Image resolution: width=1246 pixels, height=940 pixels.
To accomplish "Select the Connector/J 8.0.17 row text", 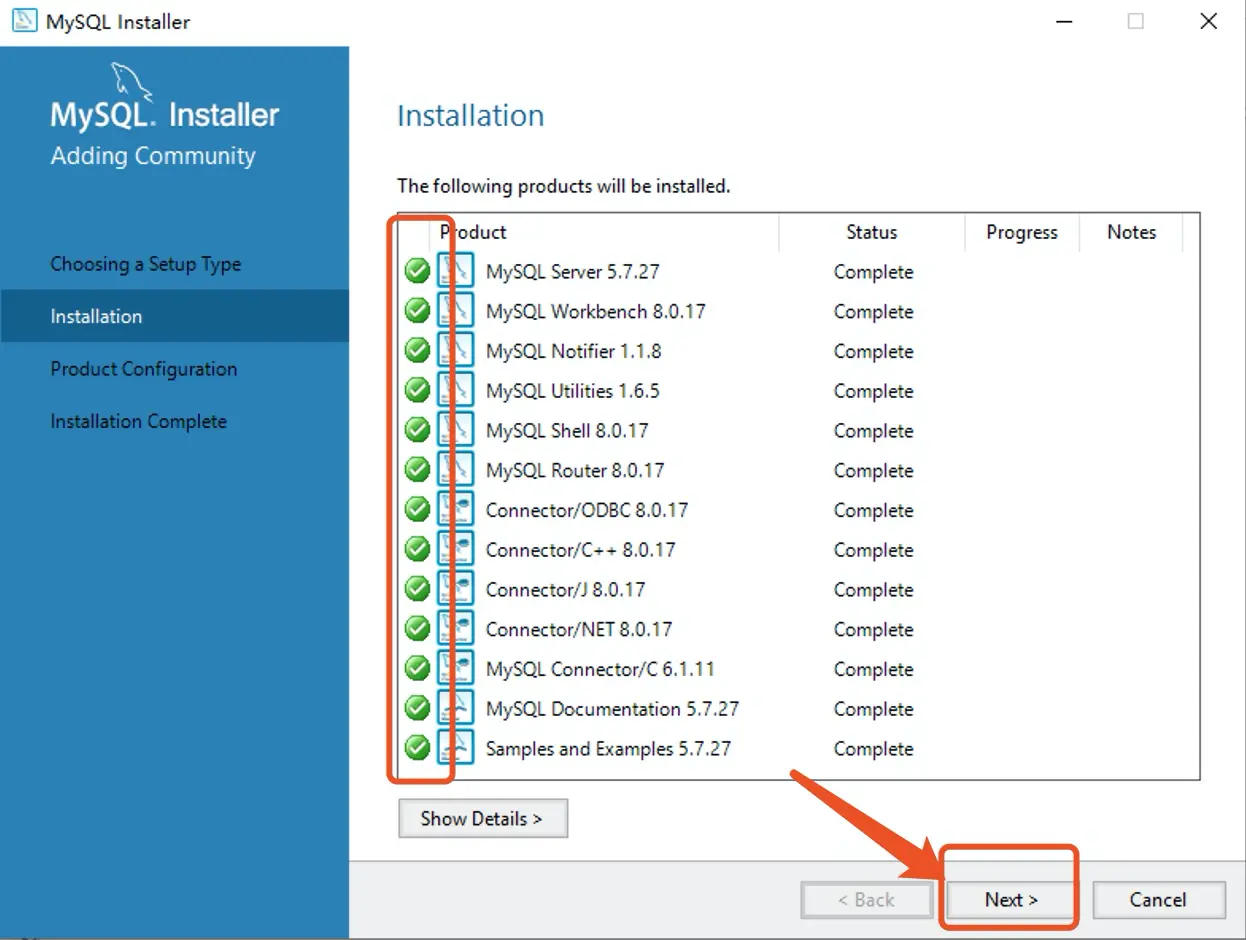I will click(x=565, y=589).
